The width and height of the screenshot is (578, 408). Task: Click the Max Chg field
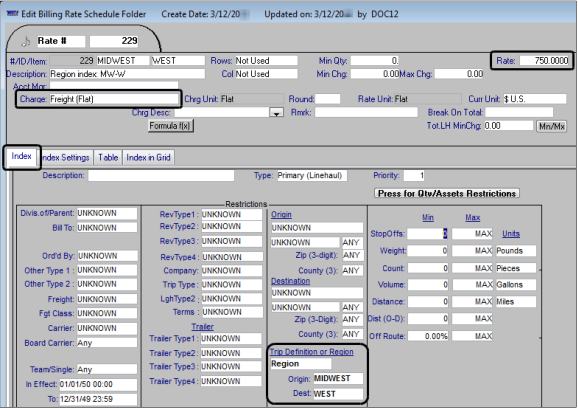click(459, 74)
